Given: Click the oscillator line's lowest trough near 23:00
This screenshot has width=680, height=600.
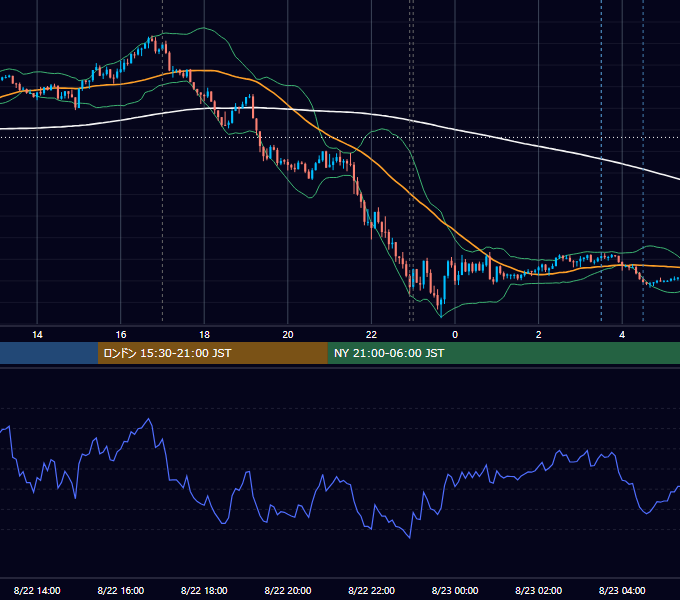Looking at the screenshot, I should click(410, 537).
